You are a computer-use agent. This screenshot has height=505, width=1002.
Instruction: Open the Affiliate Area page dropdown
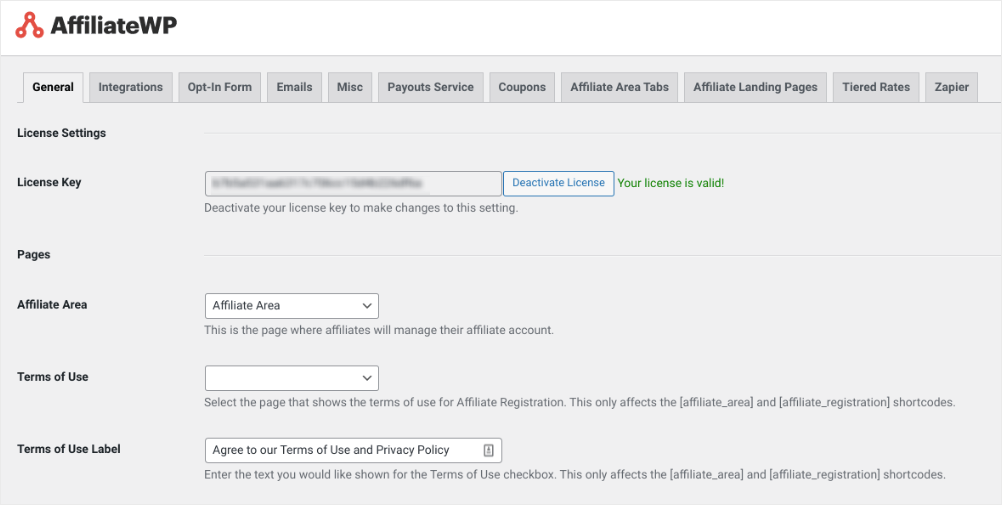(292, 306)
